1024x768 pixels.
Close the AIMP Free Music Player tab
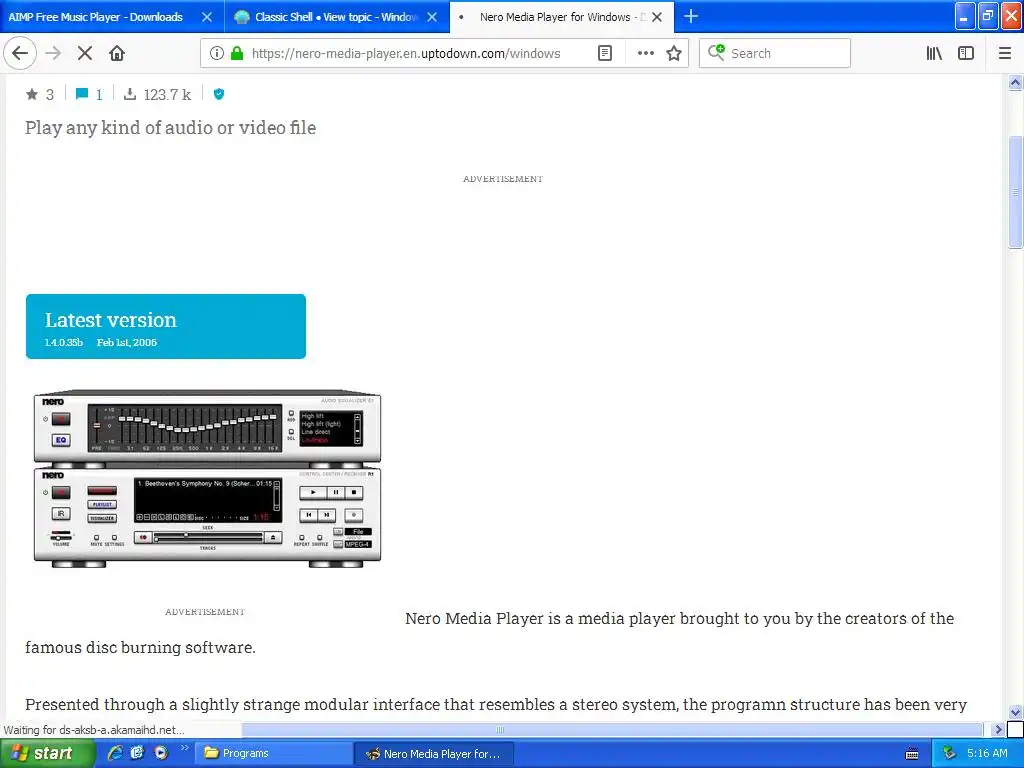click(x=207, y=17)
